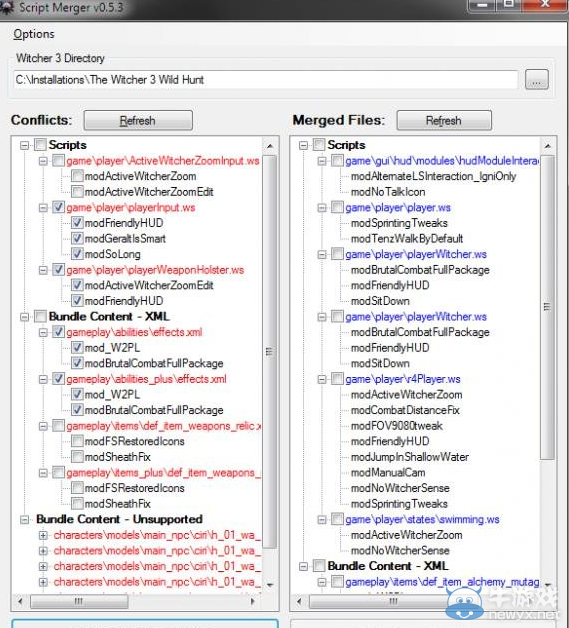The image size is (569, 628).
Task: Uncheck gameplay\abilities\effects.xml checkbox
Action: click(x=58, y=332)
